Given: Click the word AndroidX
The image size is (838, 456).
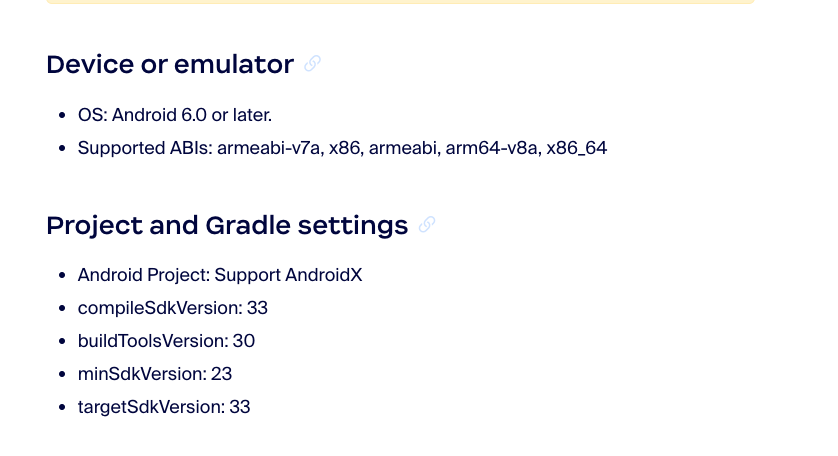Looking at the screenshot, I should (323, 275).
